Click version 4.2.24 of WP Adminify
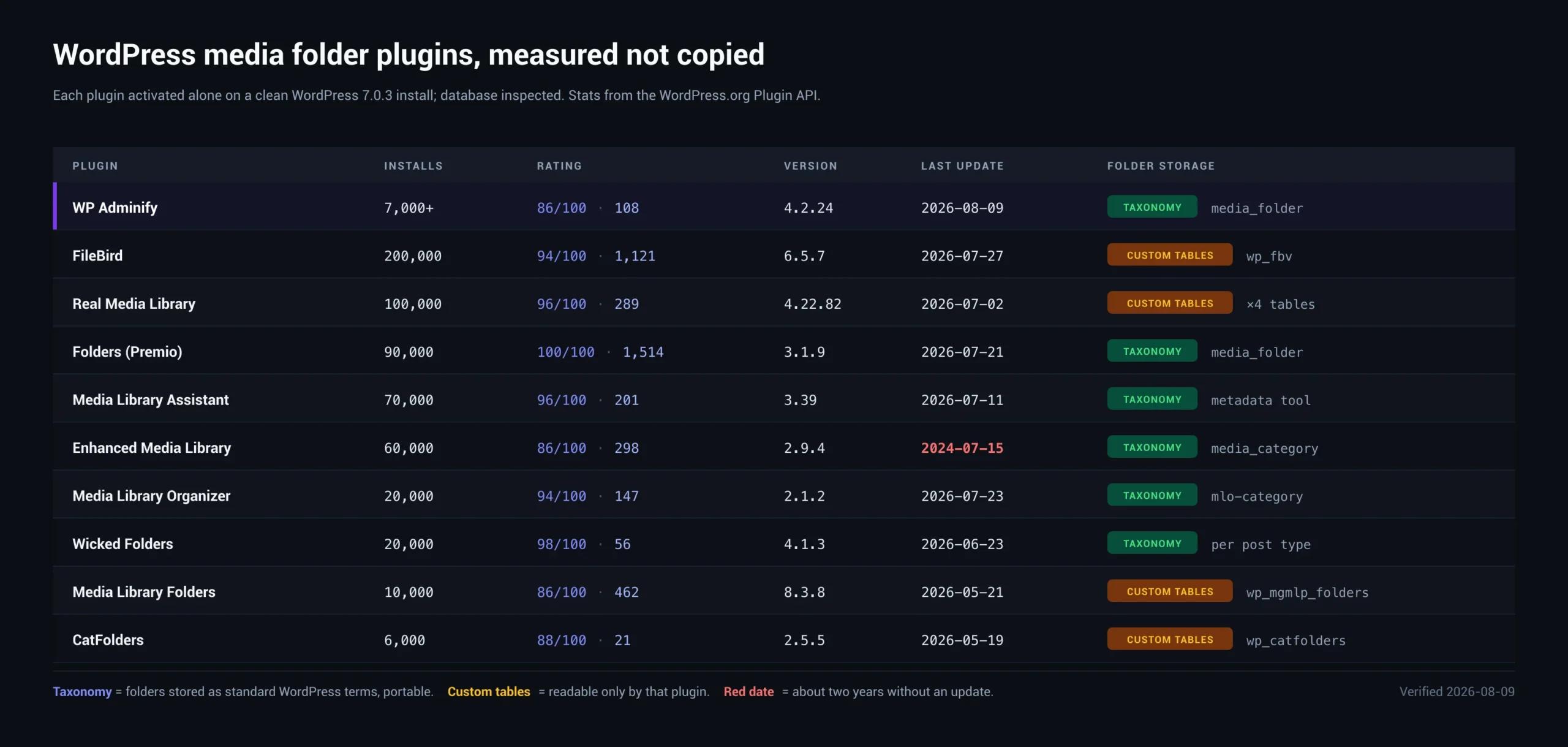Viewport: 1568px width, 747px height. (809, 208)
